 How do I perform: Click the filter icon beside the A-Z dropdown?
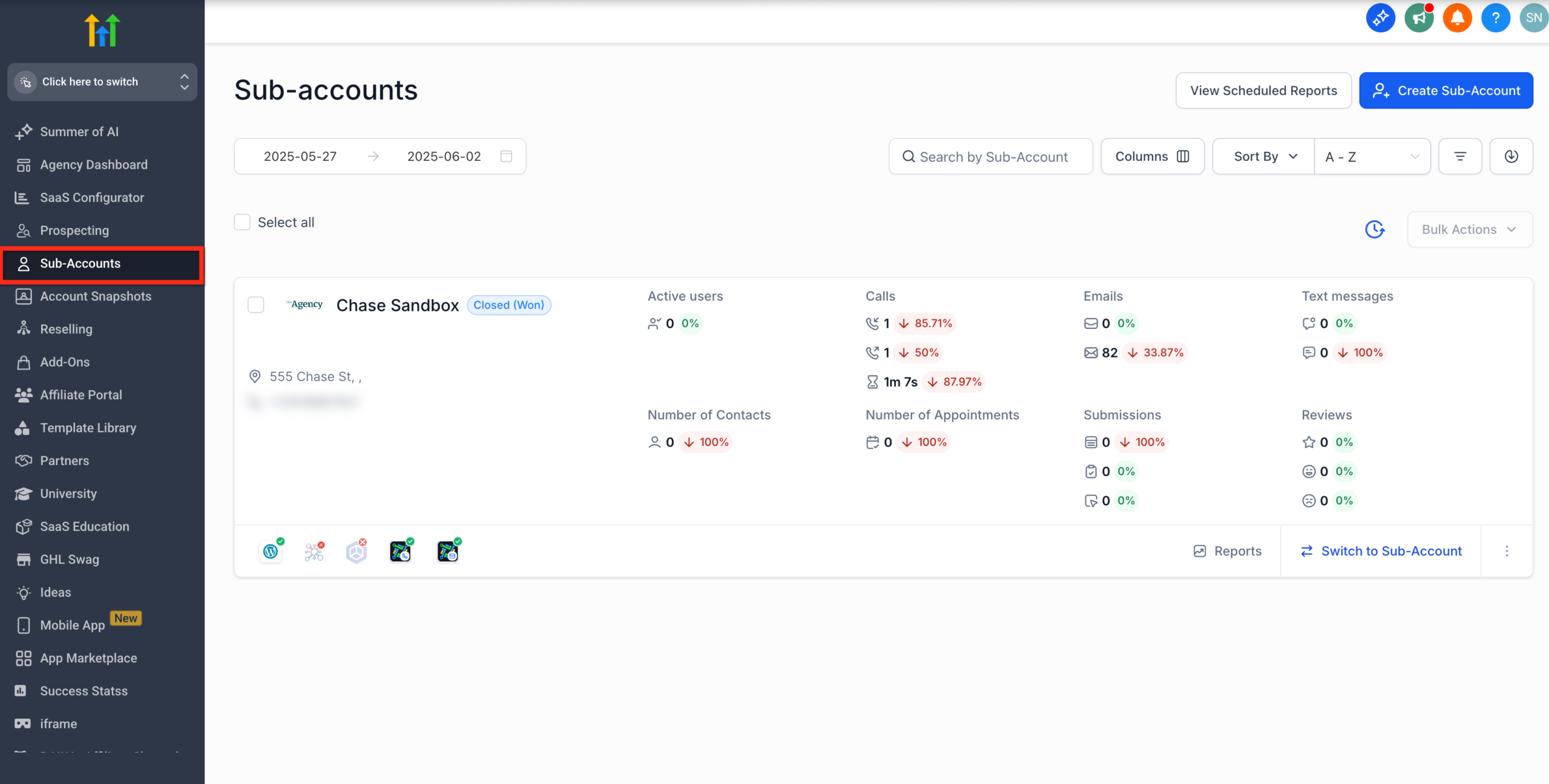(x=1460, y=156)
